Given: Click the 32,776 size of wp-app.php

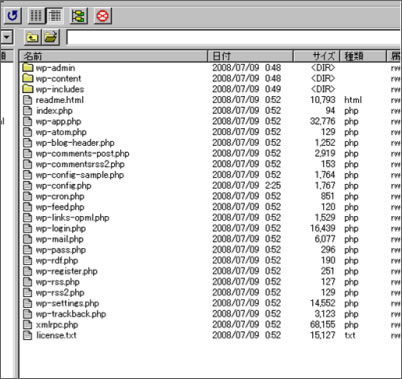Looking at the screenshot, I should pyautogui.click(x=323, y=121).
